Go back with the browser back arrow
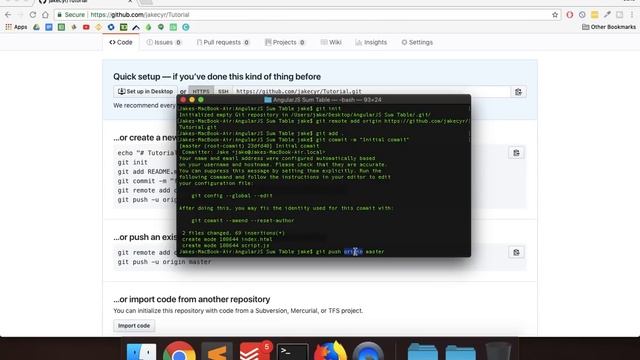The width and height of the screenshot is (640, 360). (8, 15)
